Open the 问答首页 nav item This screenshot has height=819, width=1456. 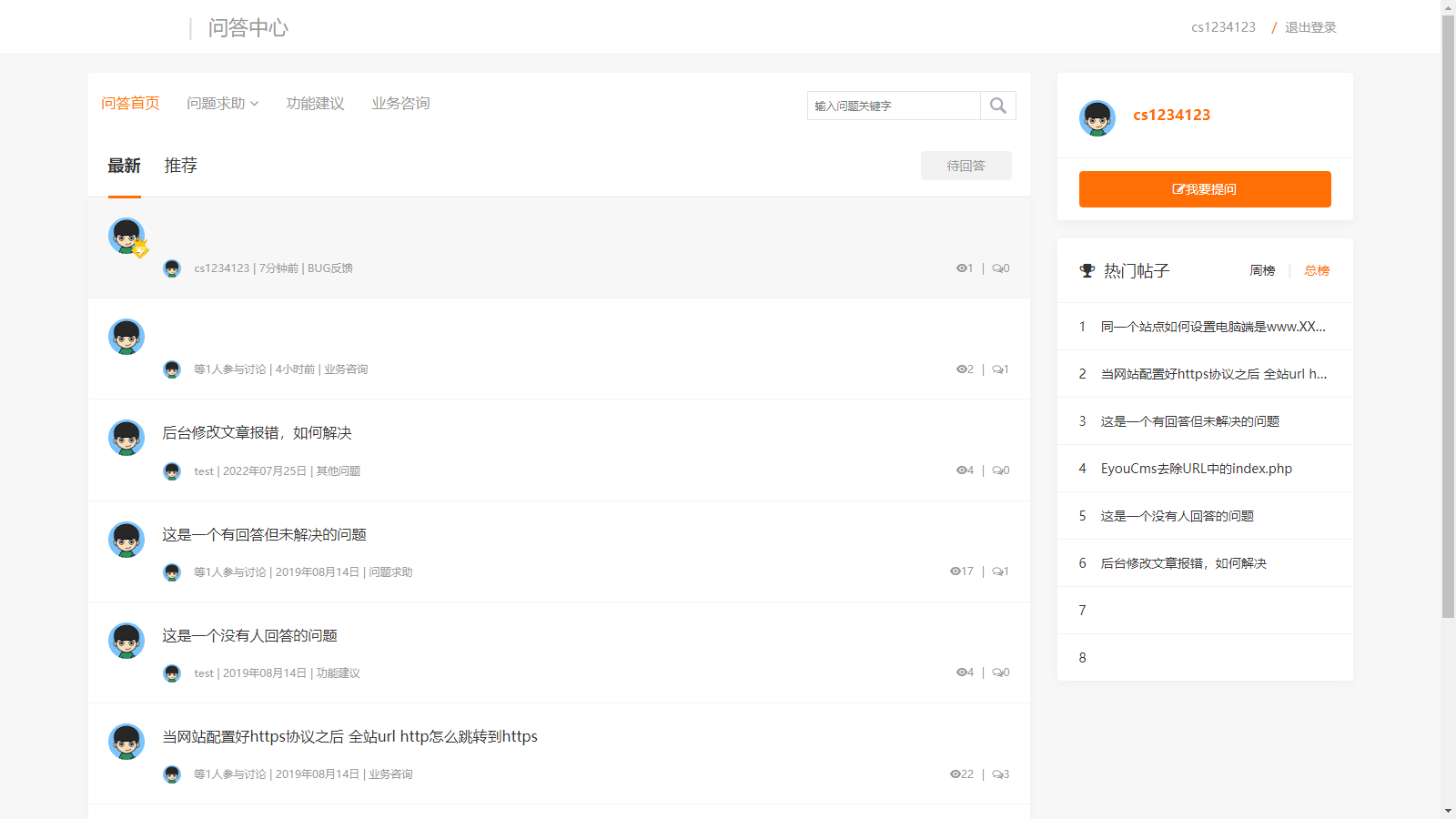tap(130, 104)
